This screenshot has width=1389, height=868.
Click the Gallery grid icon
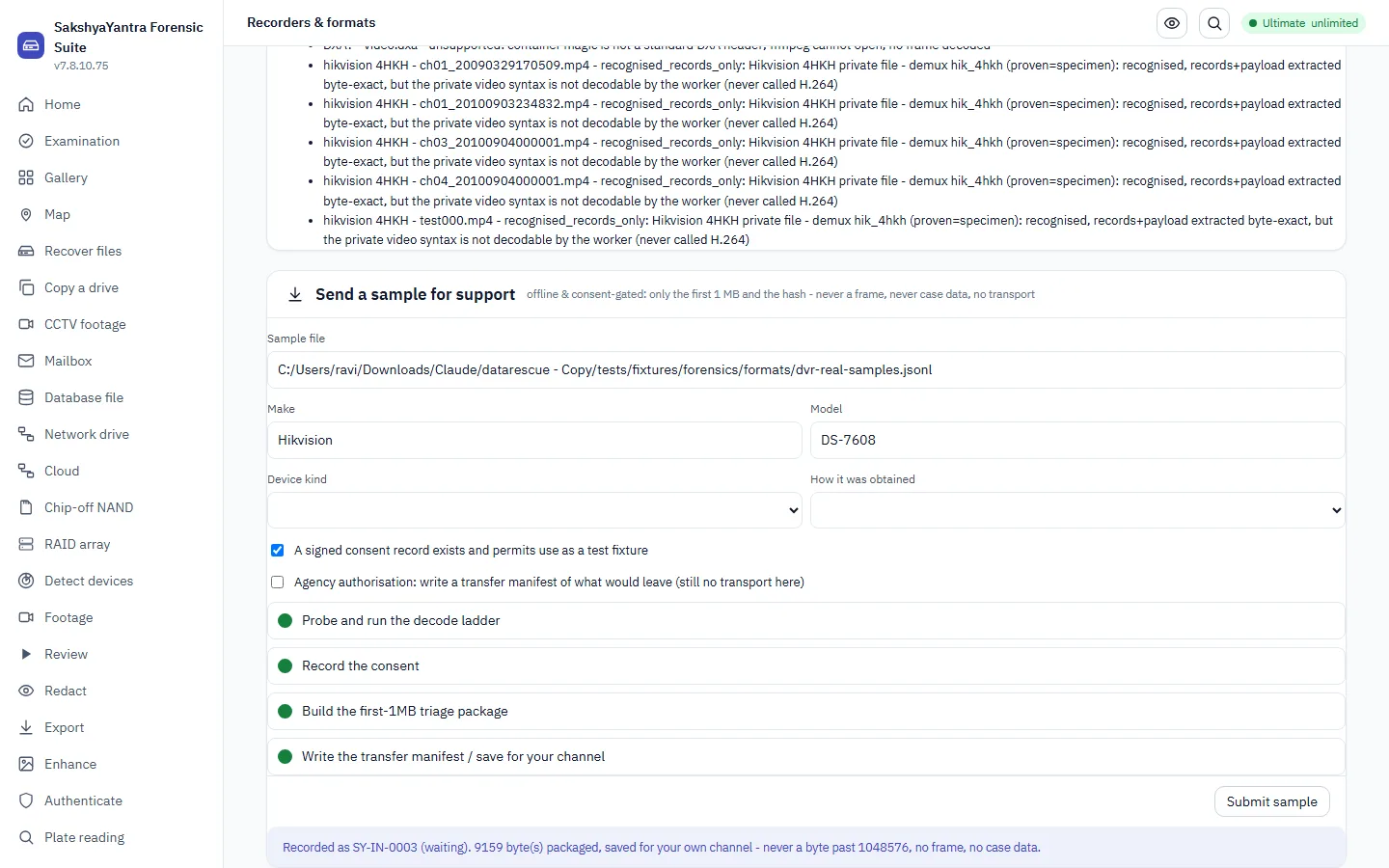[26, 177]
